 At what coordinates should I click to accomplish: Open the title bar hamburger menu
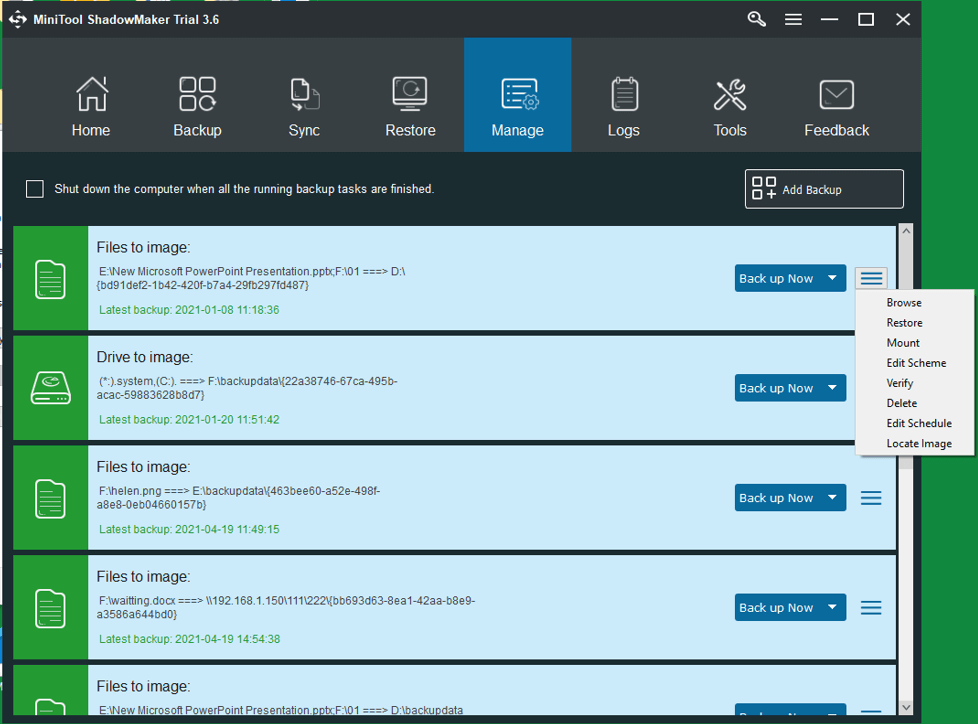point(793,19)
